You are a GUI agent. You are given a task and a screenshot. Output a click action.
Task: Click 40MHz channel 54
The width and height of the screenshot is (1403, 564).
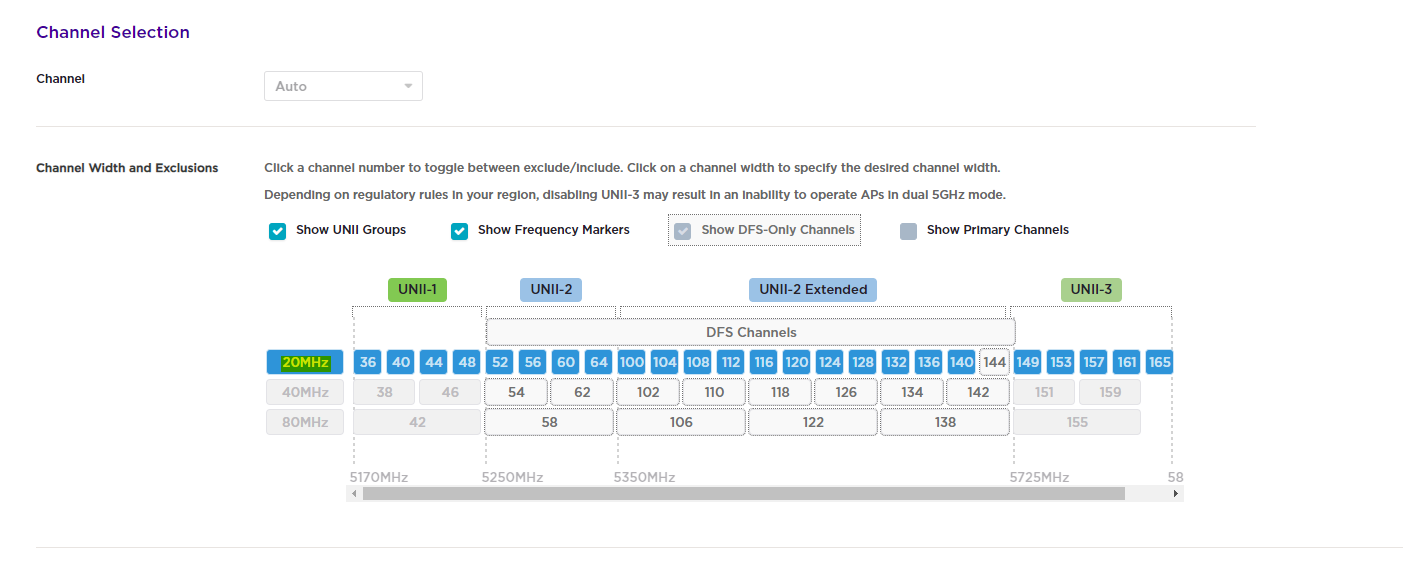[516, 392]
